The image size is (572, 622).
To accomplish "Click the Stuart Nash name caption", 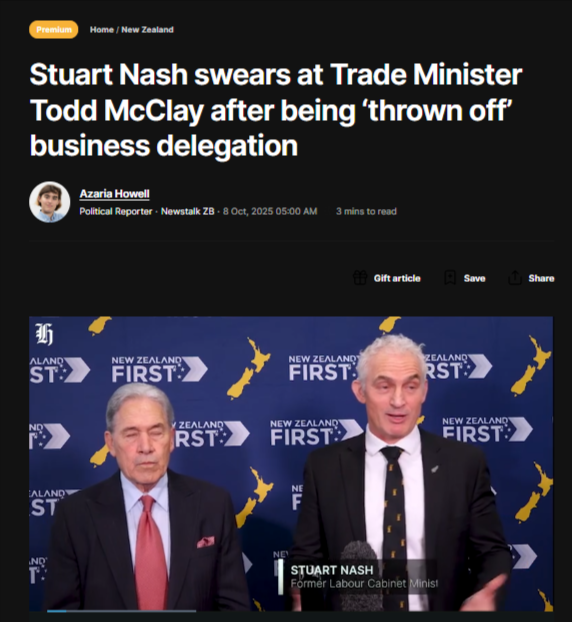I will tap(332, 570).
